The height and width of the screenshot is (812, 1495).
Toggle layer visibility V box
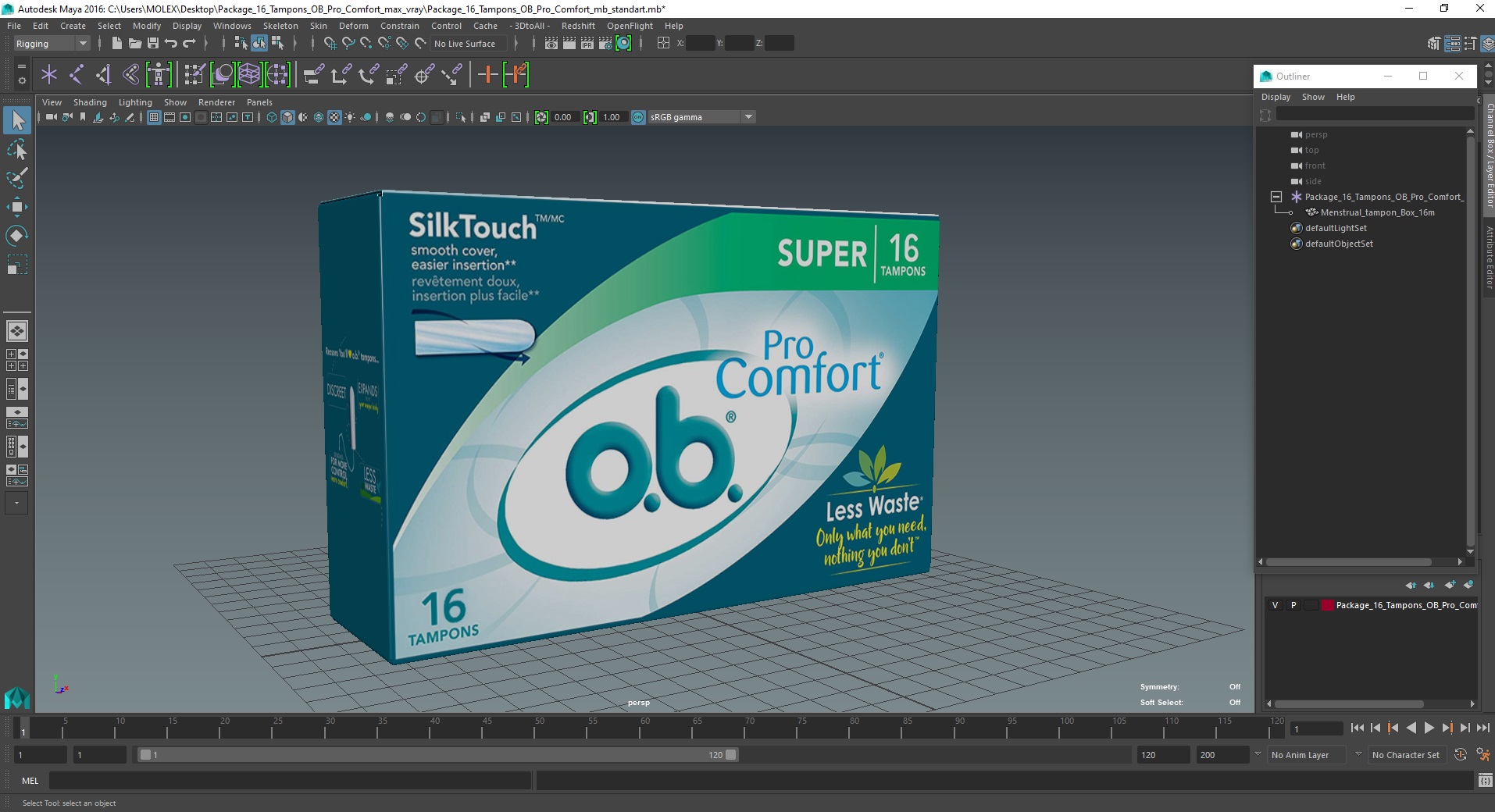(1275, 605)
